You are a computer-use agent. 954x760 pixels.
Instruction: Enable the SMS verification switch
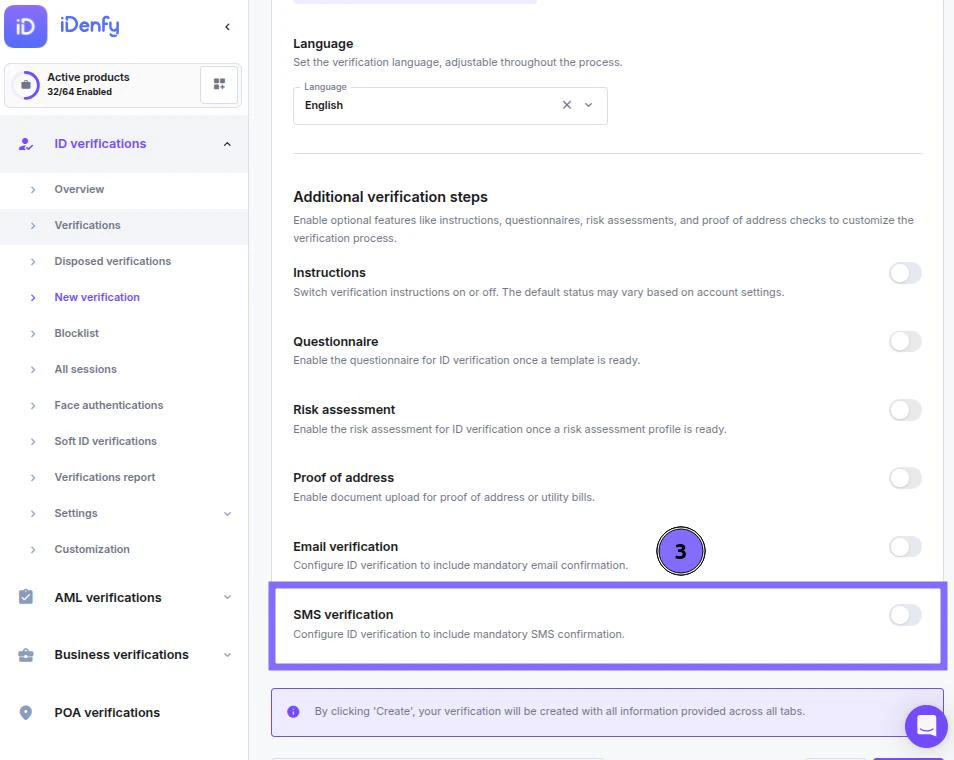coord(905,615)
